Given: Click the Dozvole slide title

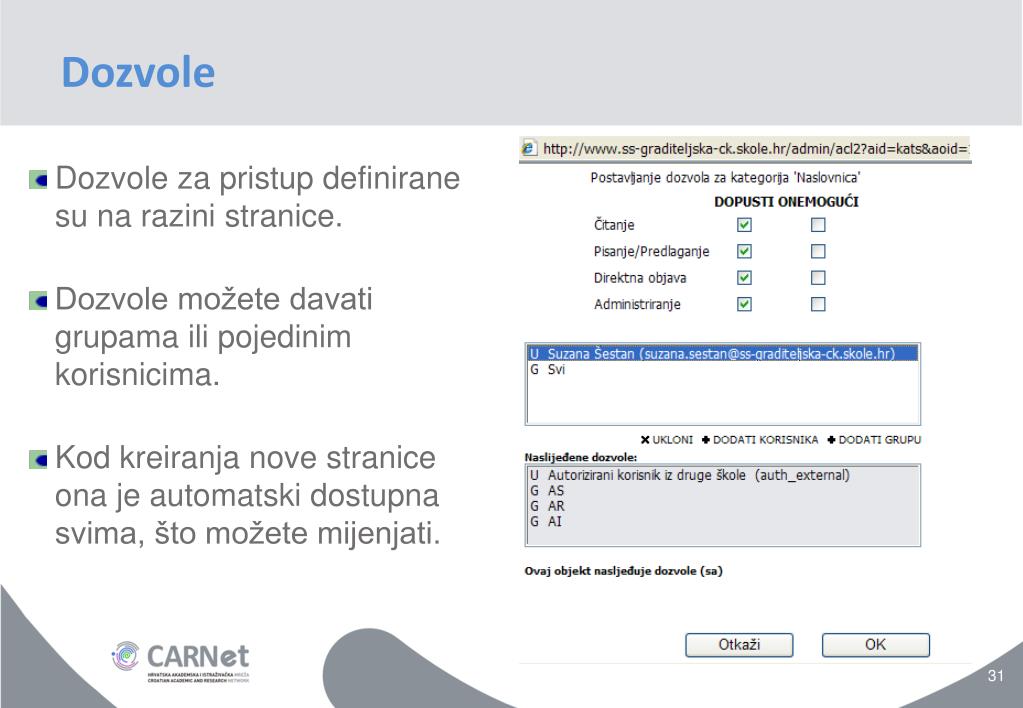Looking at the screenshot, I should 138,72.
